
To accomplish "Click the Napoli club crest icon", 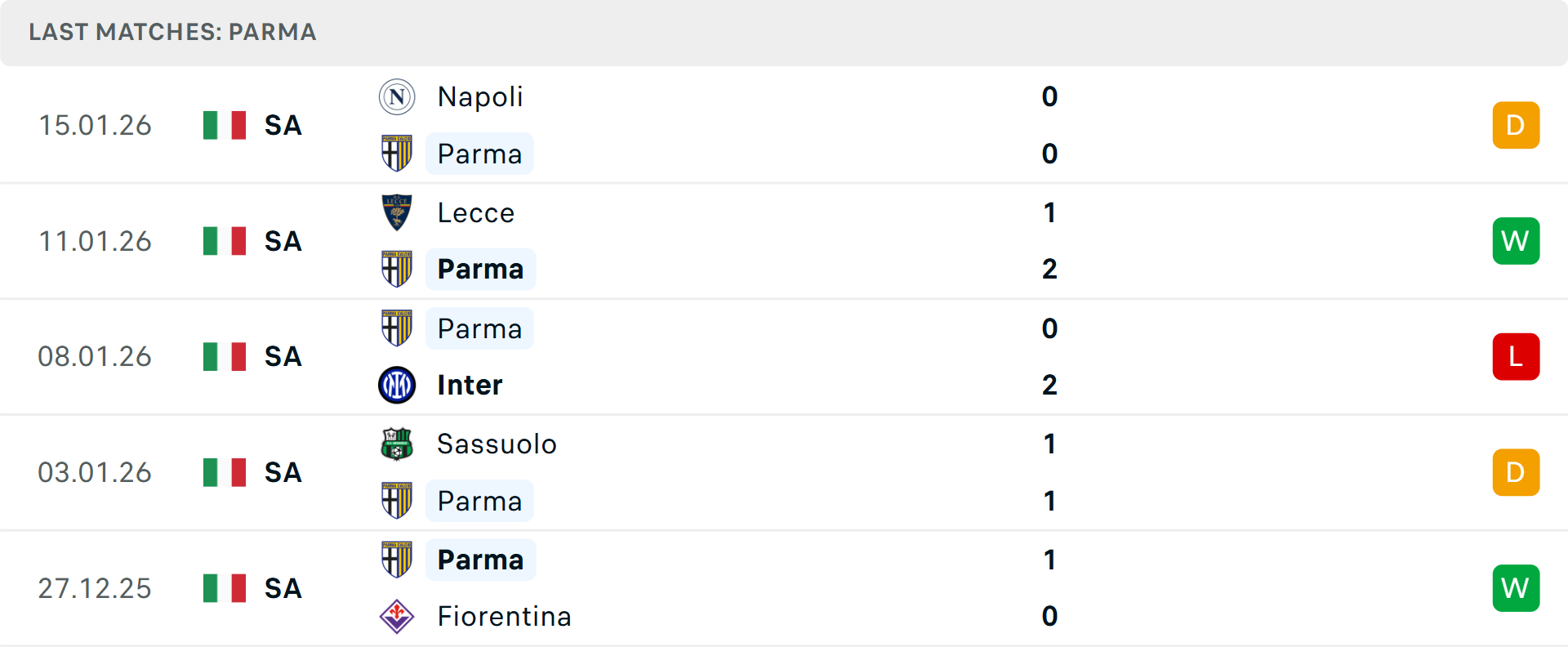I will pos(397,97).
